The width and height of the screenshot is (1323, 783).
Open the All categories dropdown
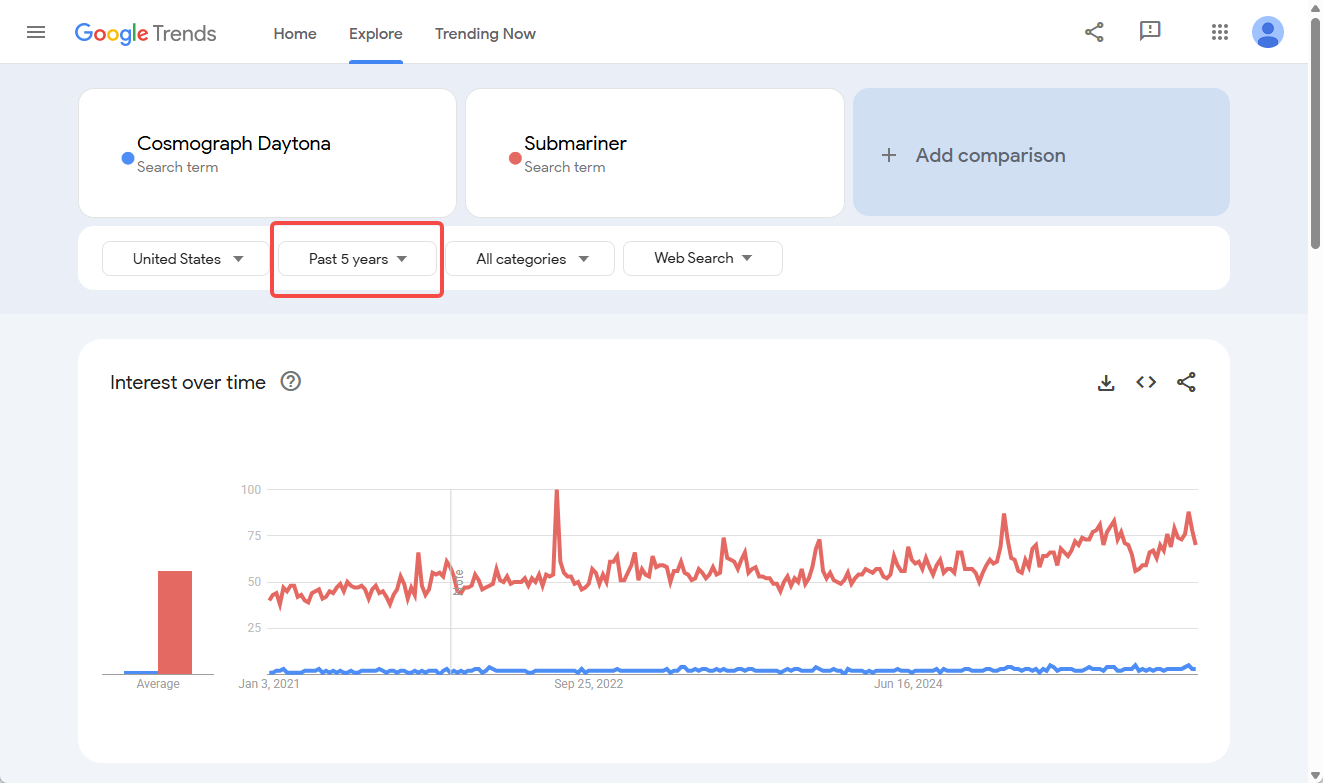click(x=530, y=258)
